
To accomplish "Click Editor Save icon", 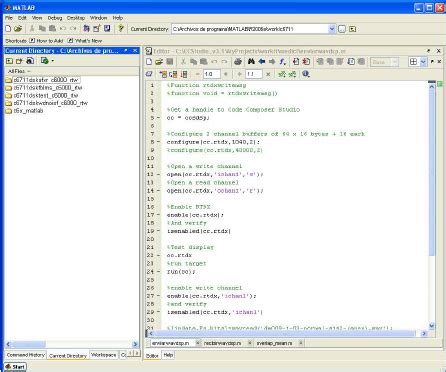I will coord(169,62).
